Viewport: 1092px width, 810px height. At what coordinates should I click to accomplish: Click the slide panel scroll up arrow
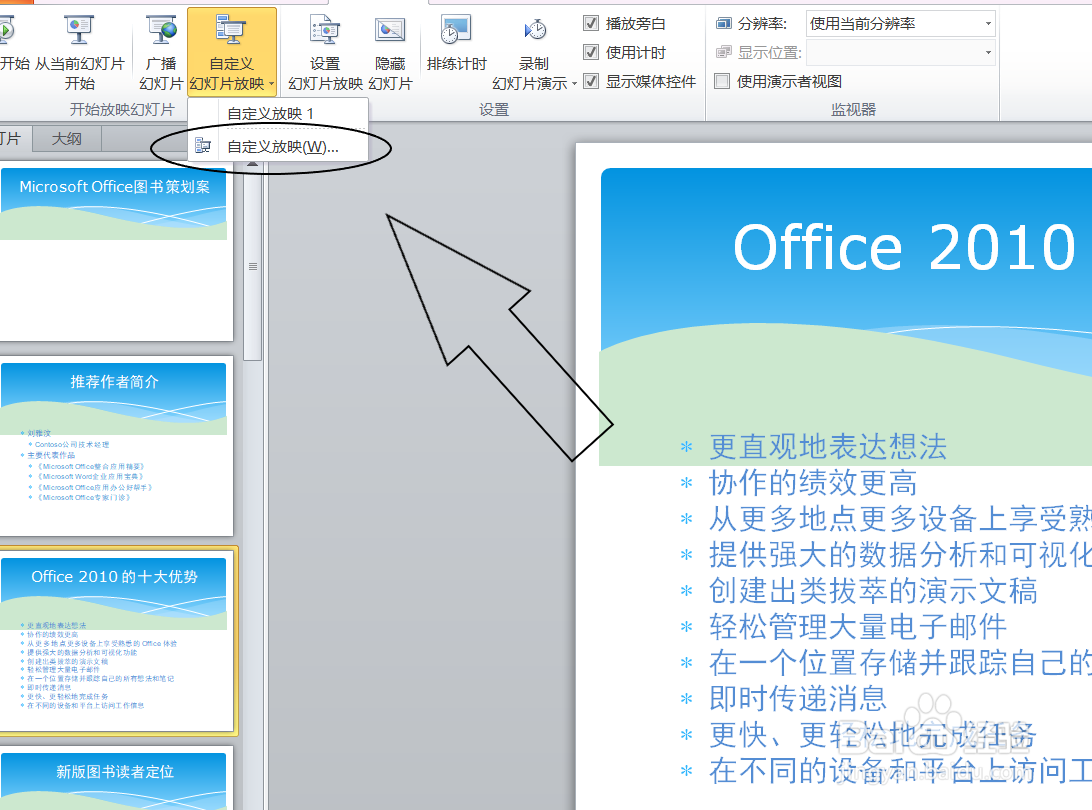[253, 164]
